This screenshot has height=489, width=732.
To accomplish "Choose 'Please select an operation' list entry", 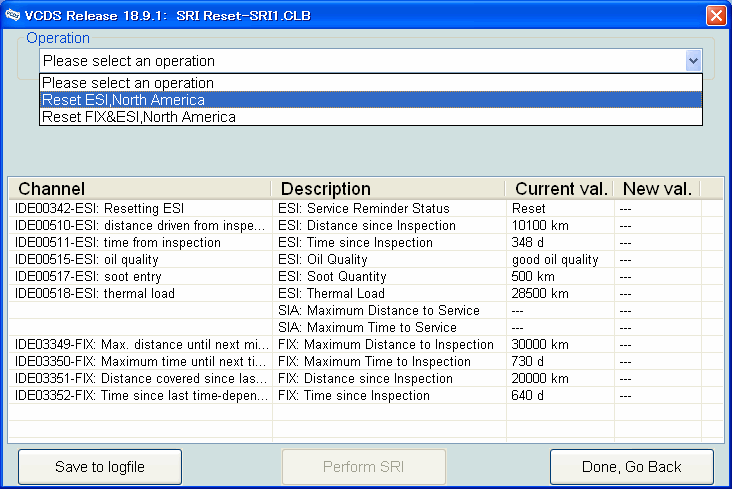I will pyautogui.click(x=371, y=83).
